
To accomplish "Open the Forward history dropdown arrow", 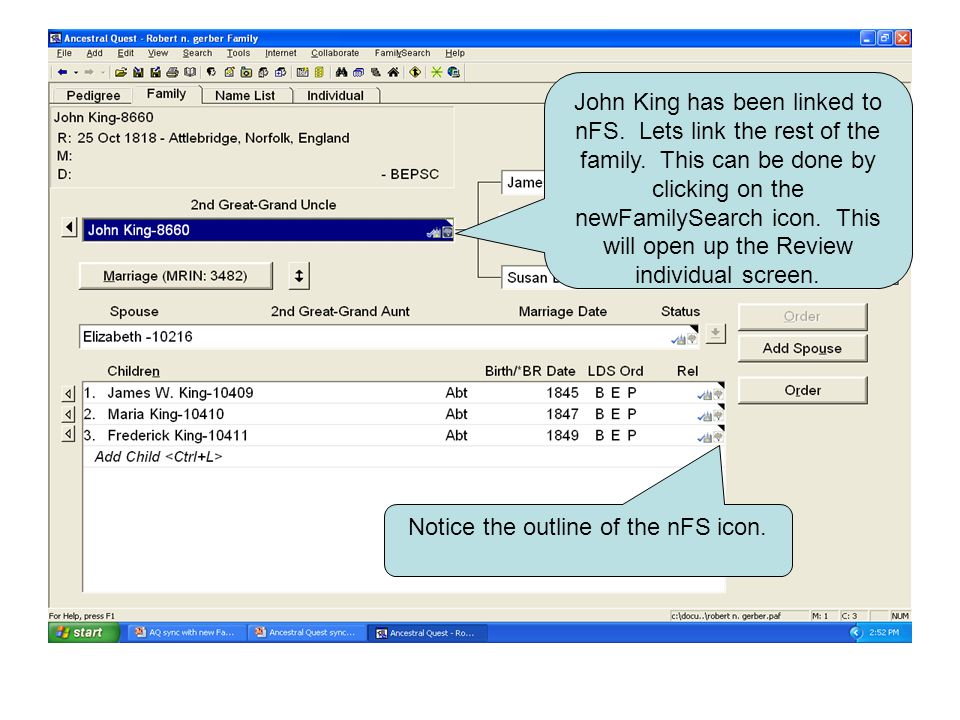I will 102,72.
